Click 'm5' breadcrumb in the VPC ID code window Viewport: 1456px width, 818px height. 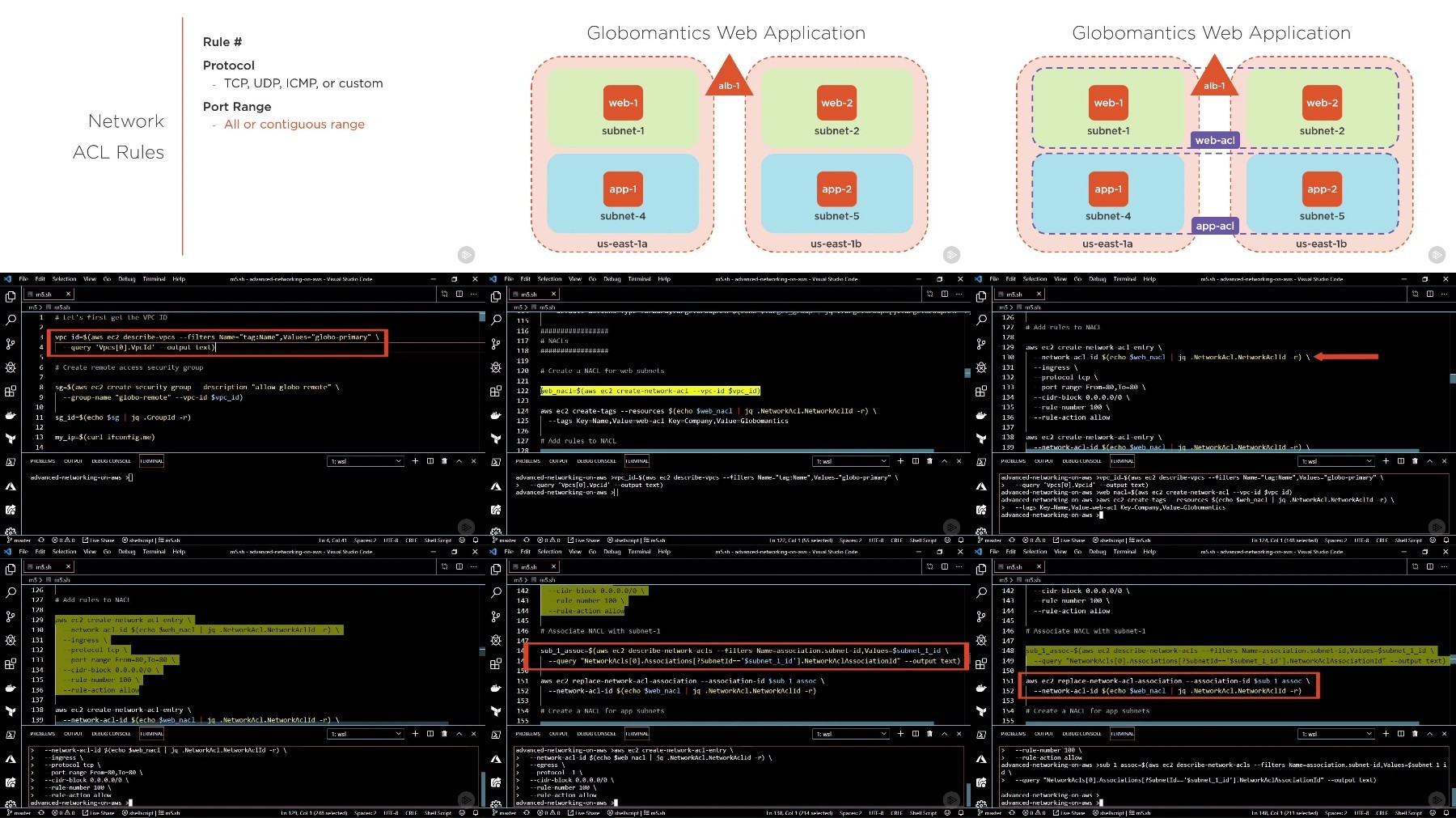coord(34,307)
